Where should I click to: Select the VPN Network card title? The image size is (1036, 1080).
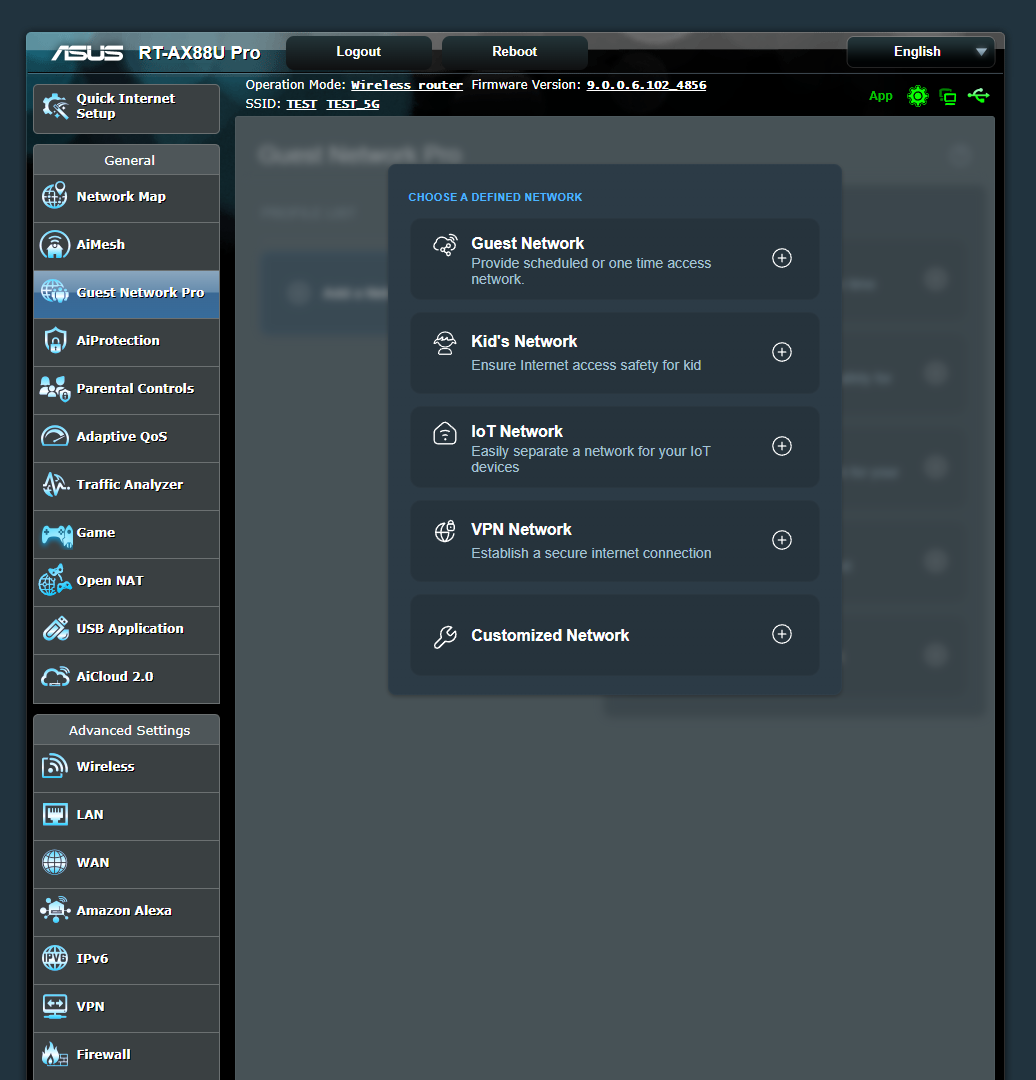[x=521, y=529]
